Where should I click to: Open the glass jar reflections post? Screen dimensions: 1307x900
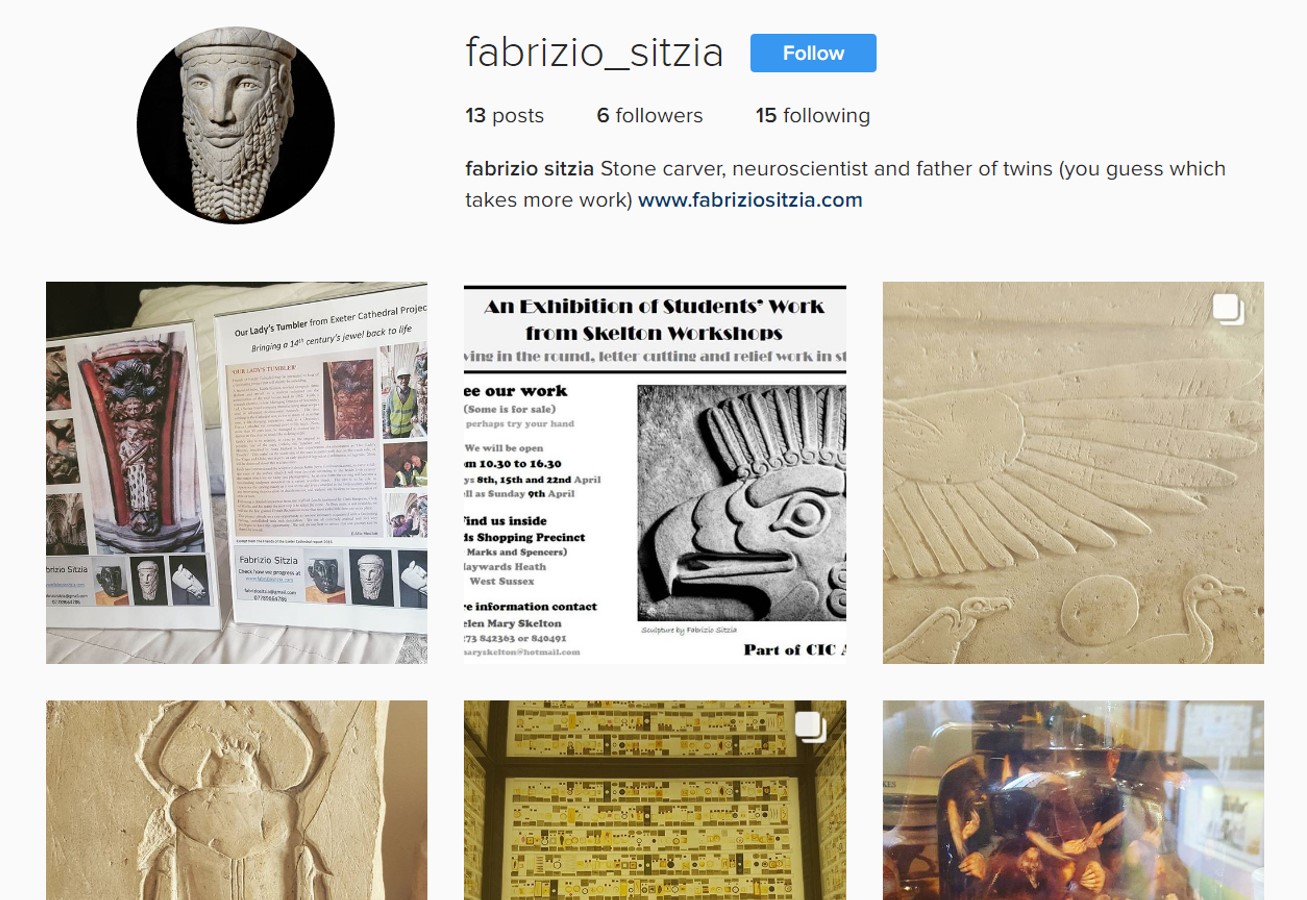pyautogui.click(x=1073, y=800)
